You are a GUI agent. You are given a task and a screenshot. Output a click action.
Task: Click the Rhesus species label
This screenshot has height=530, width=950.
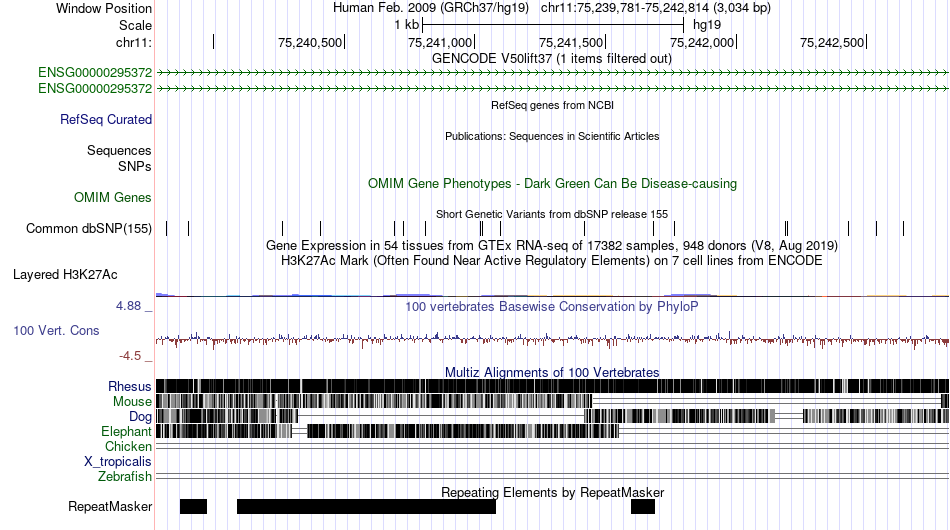[x=130, y=386]
